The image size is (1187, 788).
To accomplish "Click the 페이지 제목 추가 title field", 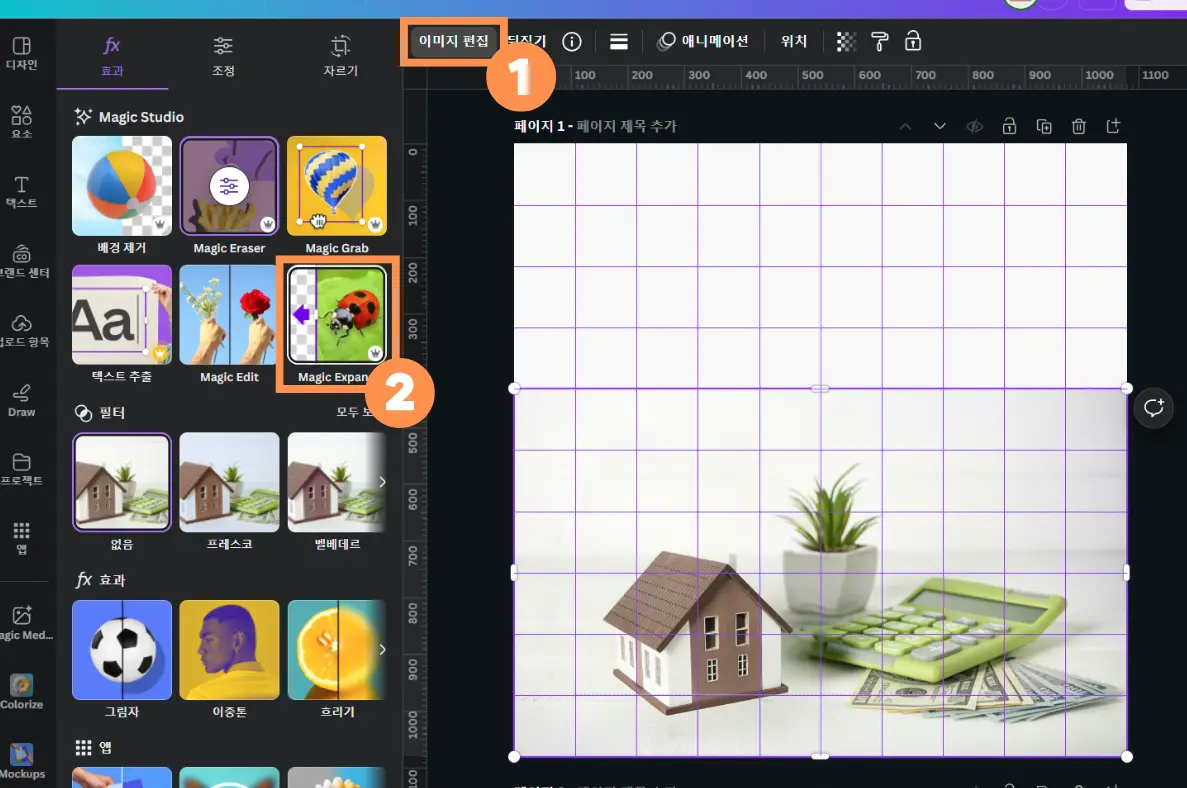I will pyautogui.click(x=627, y=126).
